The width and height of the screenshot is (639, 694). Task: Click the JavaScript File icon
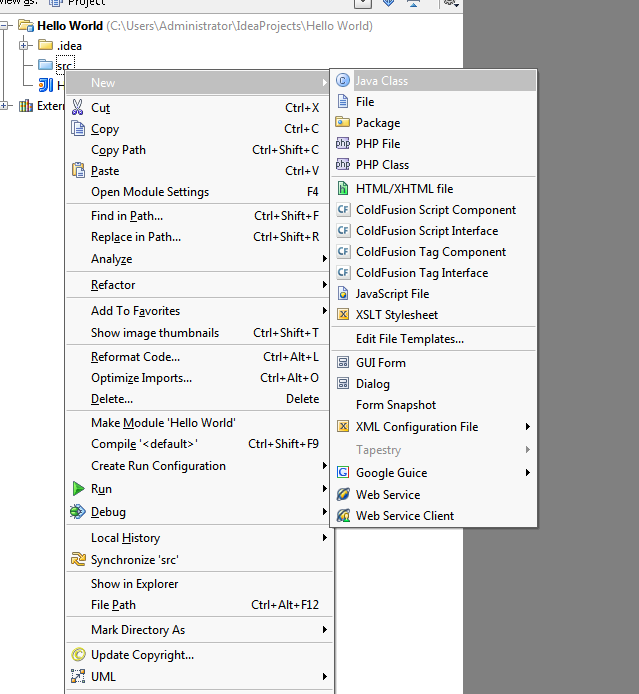pyautogui.click(x=343, y=293)
